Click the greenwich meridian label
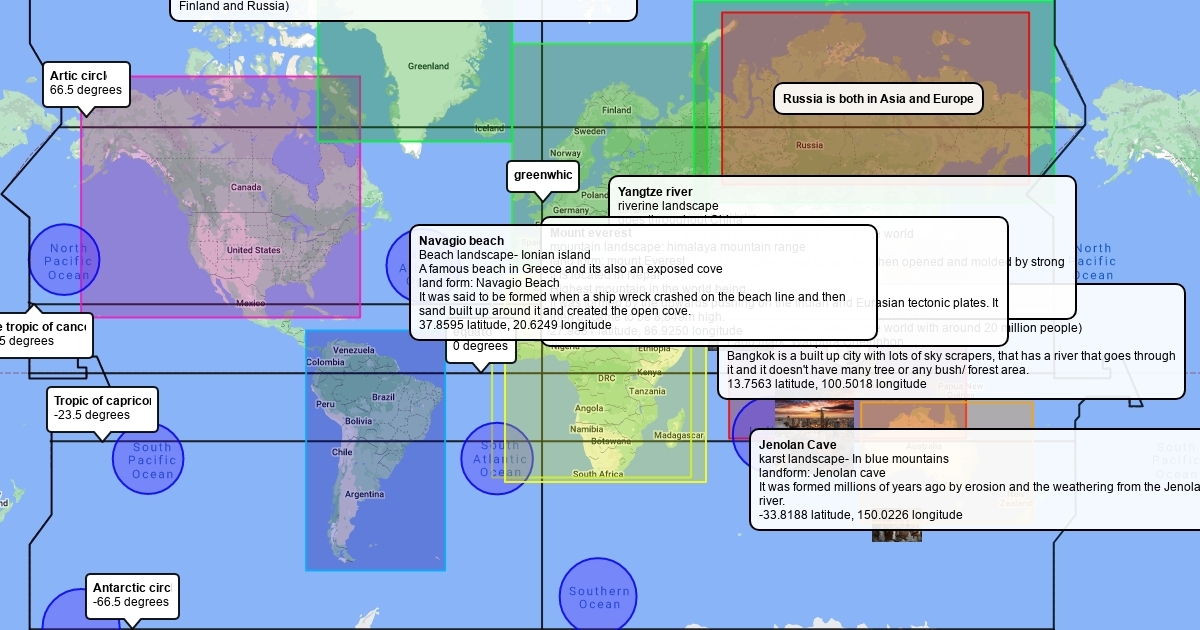The width and height of the screenshot is (1200, 630). click(542, 176)
